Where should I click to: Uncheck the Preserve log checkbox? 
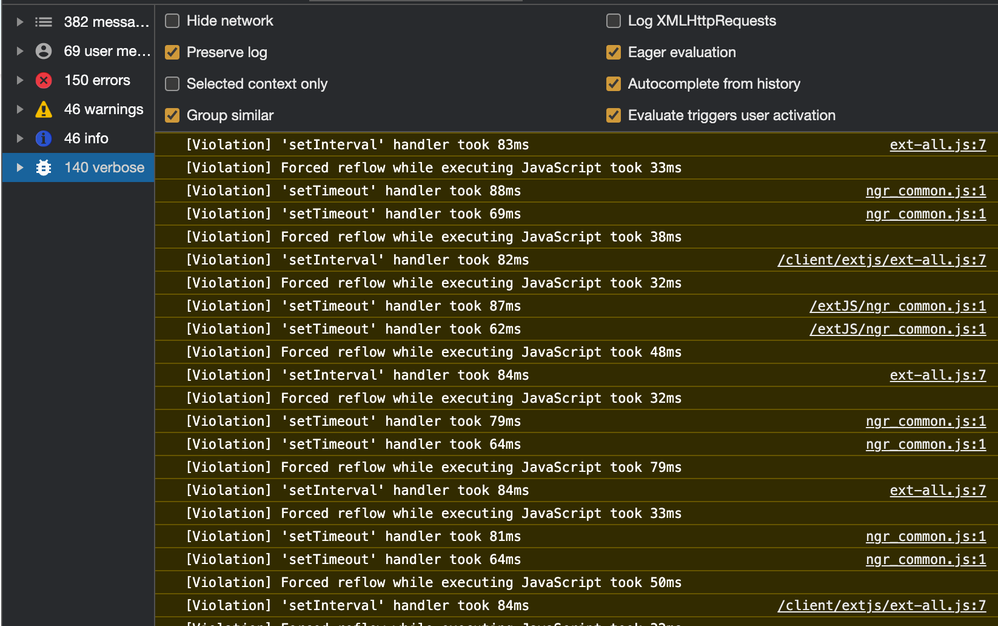(172, 52)
